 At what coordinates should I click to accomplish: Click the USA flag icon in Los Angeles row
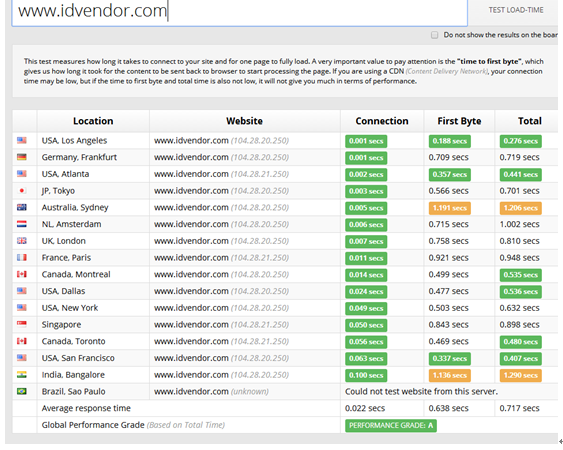click(22, 140)
